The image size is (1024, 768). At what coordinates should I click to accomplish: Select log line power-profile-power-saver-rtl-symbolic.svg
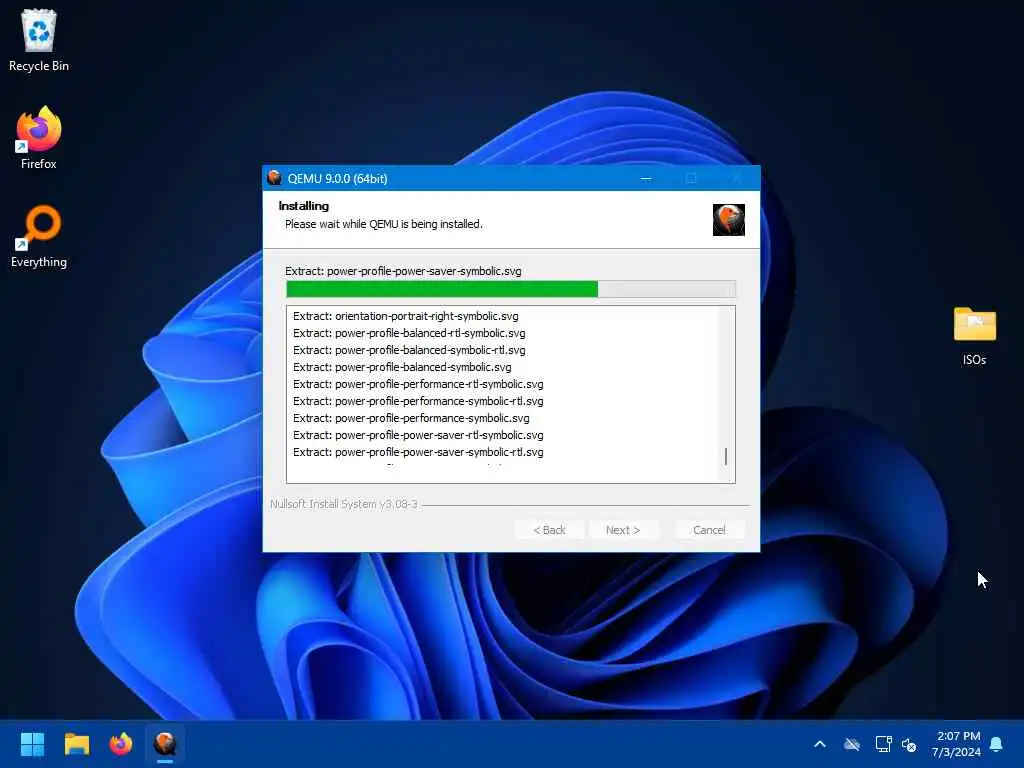pyautogui.click(x=418, y=435)
